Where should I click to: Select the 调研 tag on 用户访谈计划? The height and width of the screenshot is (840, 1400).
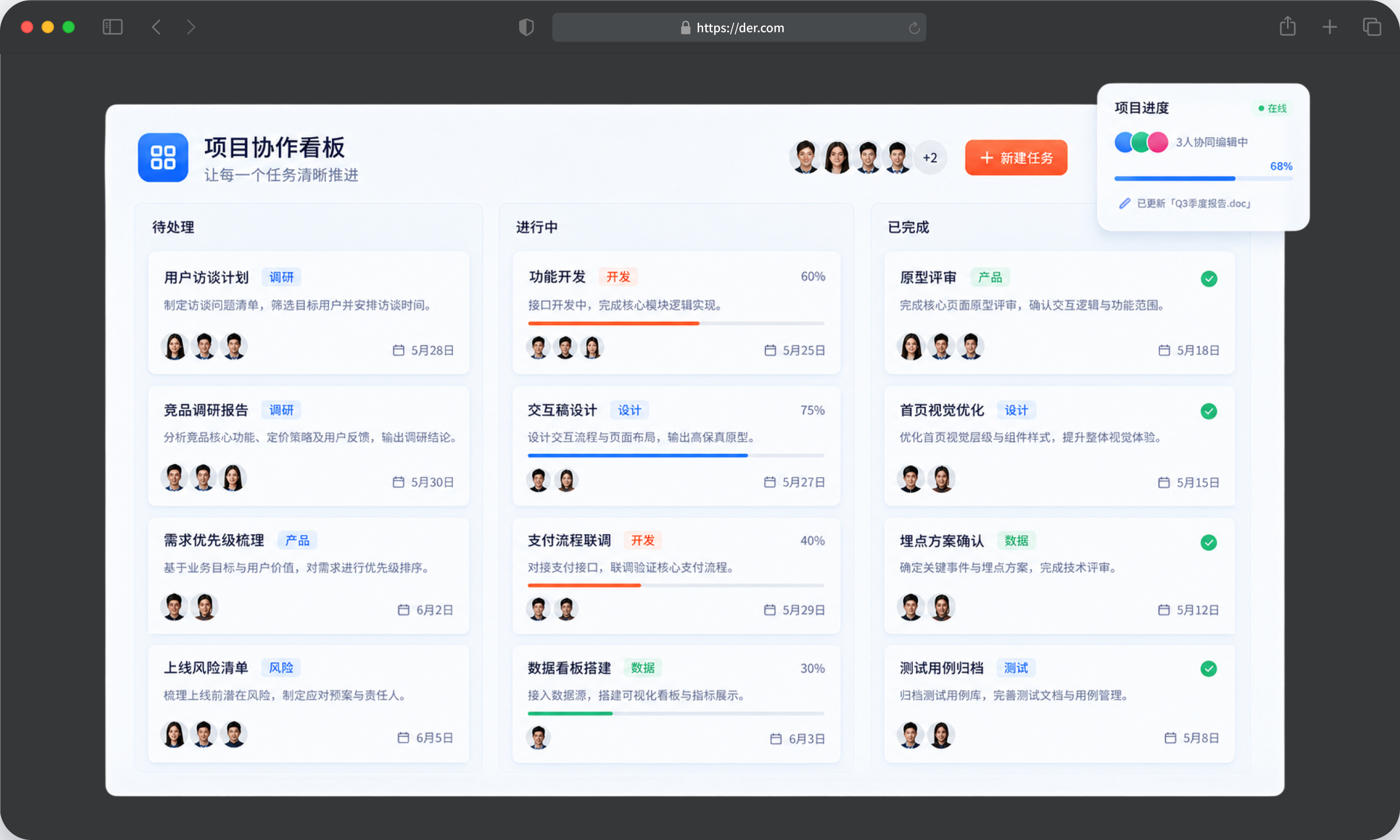[281, 277]
